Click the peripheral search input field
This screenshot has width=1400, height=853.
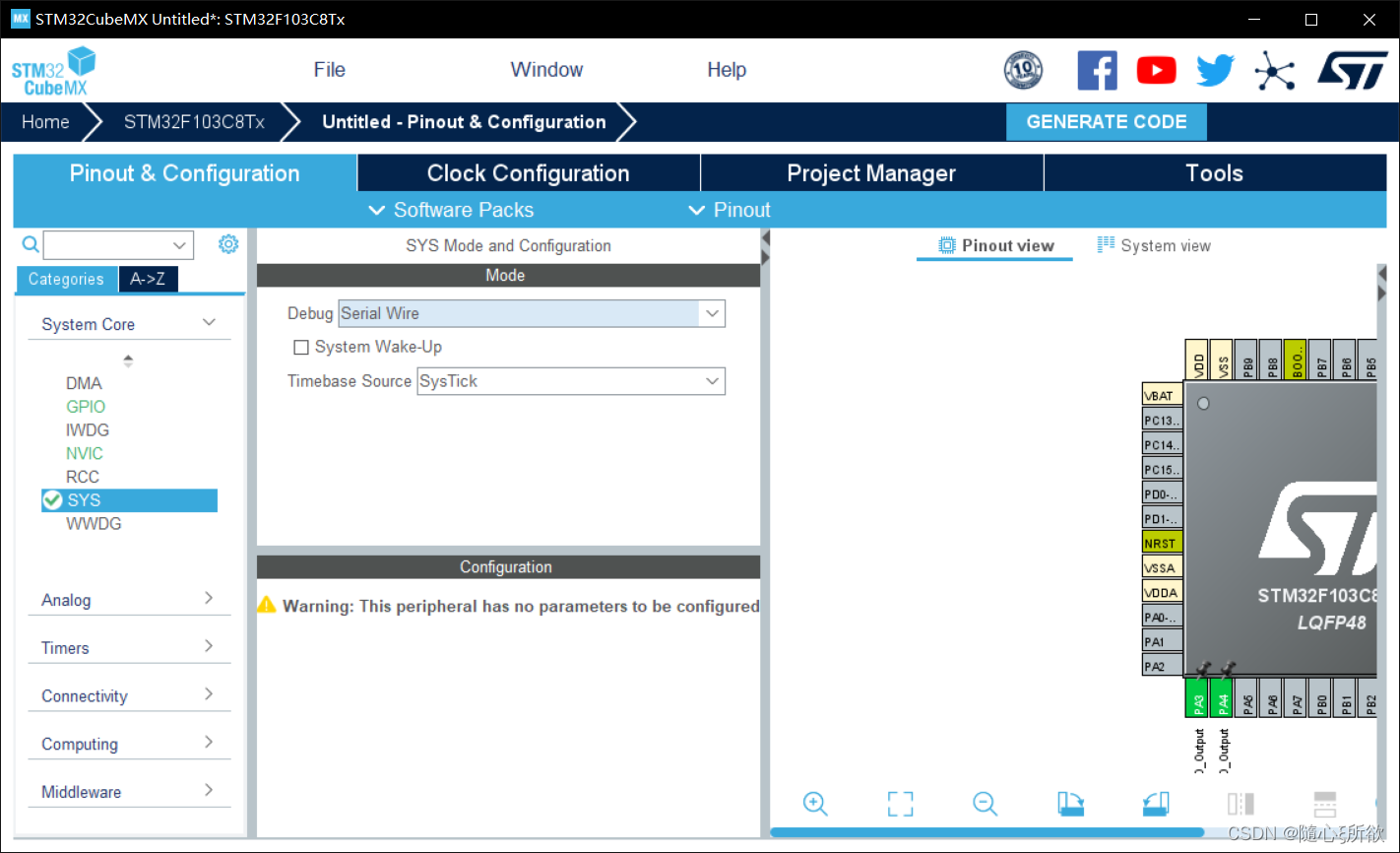click(106, 245)
